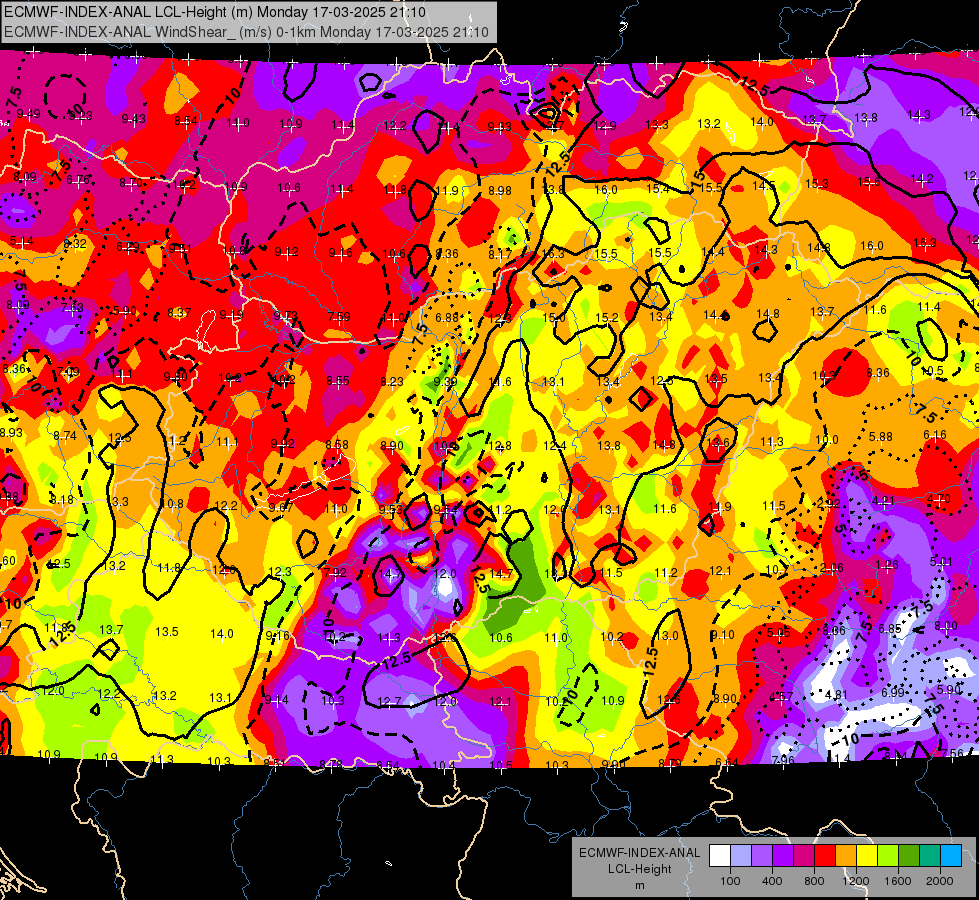Select the sky blue legend swatch
Screen dimensions: 979x900
tap(951, 856)
